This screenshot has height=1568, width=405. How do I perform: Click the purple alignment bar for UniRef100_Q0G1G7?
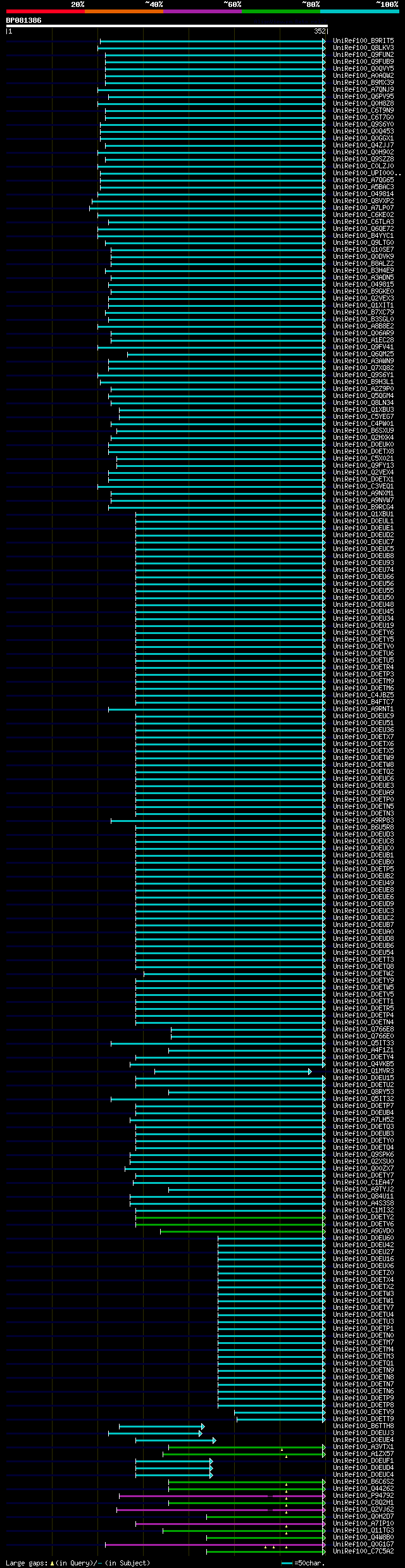[215, 1544]
